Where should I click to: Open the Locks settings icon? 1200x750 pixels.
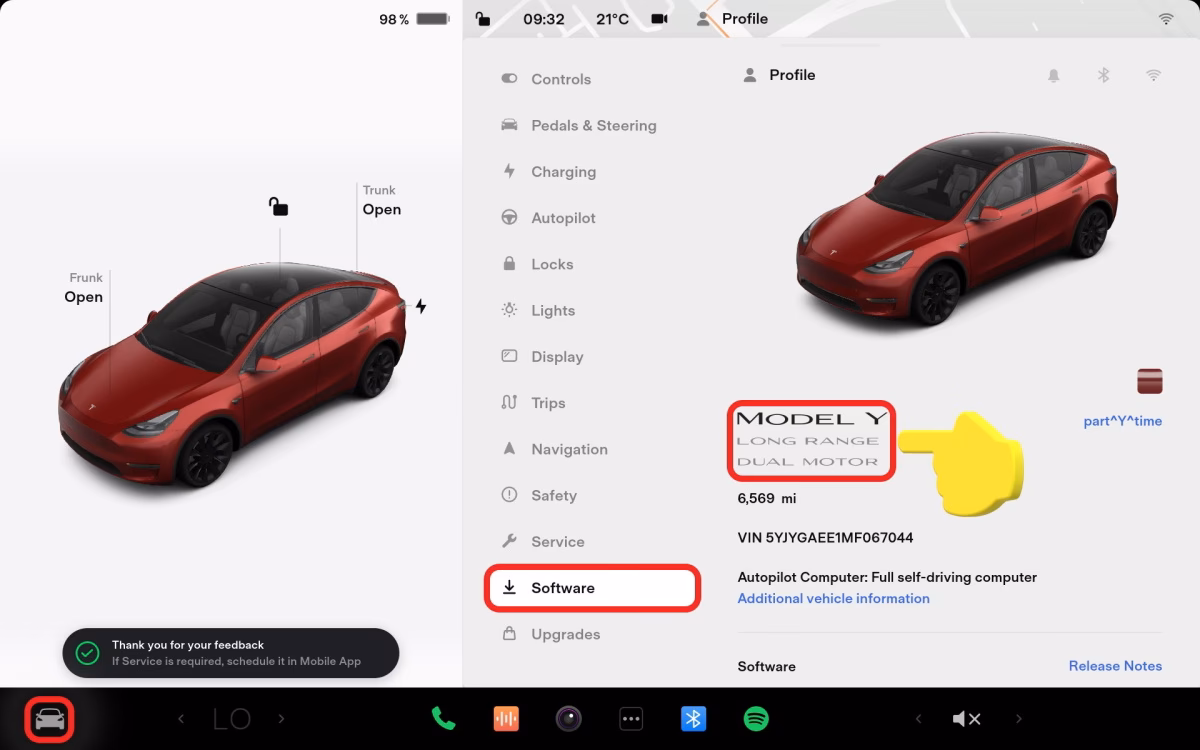click(509, 264)
